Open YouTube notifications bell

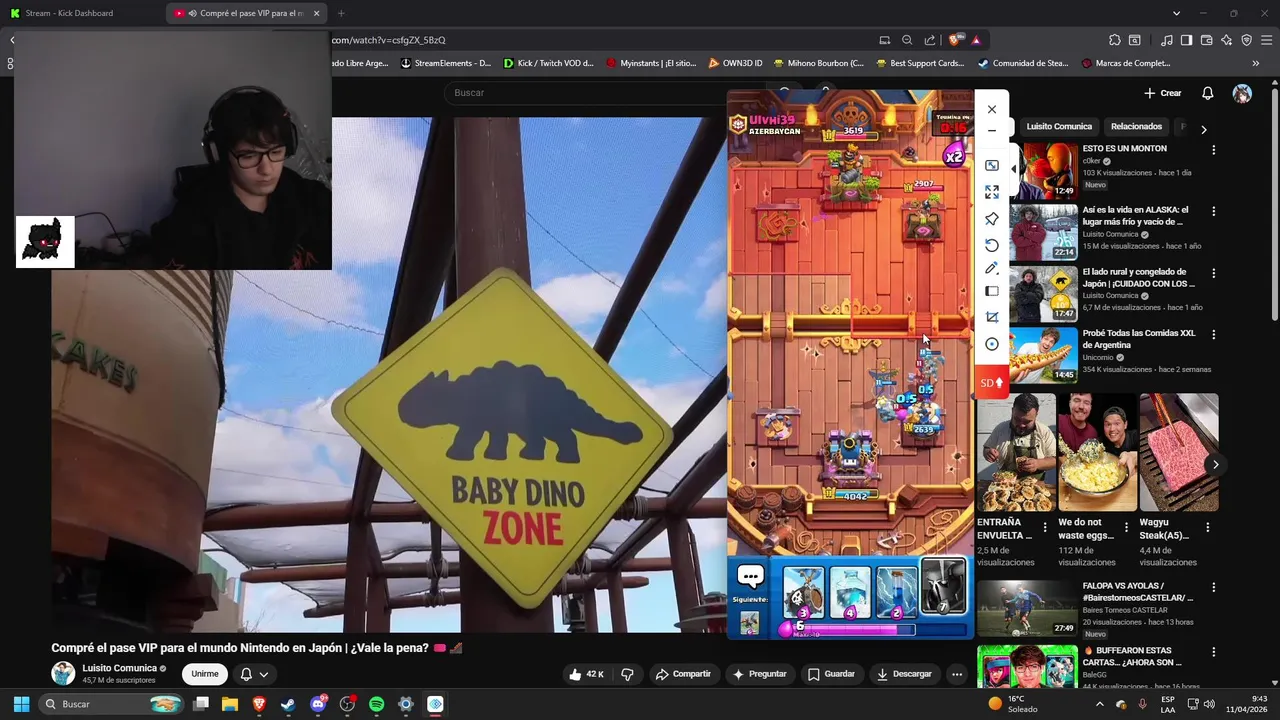pos(1207,93)
